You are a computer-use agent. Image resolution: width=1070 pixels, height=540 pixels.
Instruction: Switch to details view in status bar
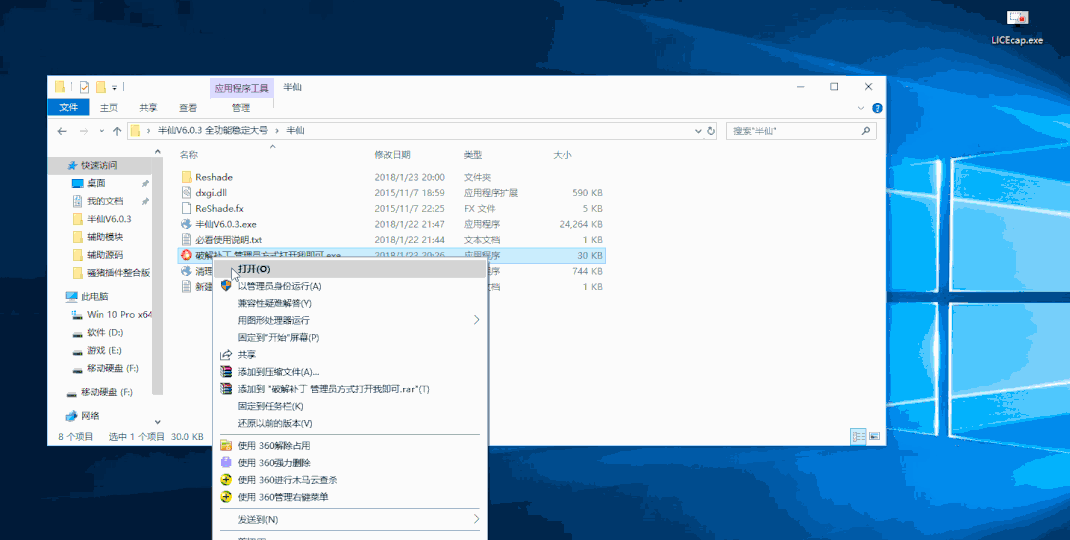tap(858, 437)
